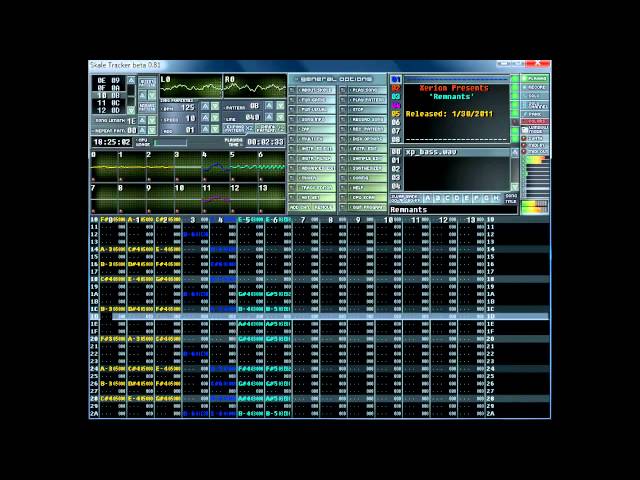Increase Add value with up arrow
The image size is (640, 480).
click(205, 129)
